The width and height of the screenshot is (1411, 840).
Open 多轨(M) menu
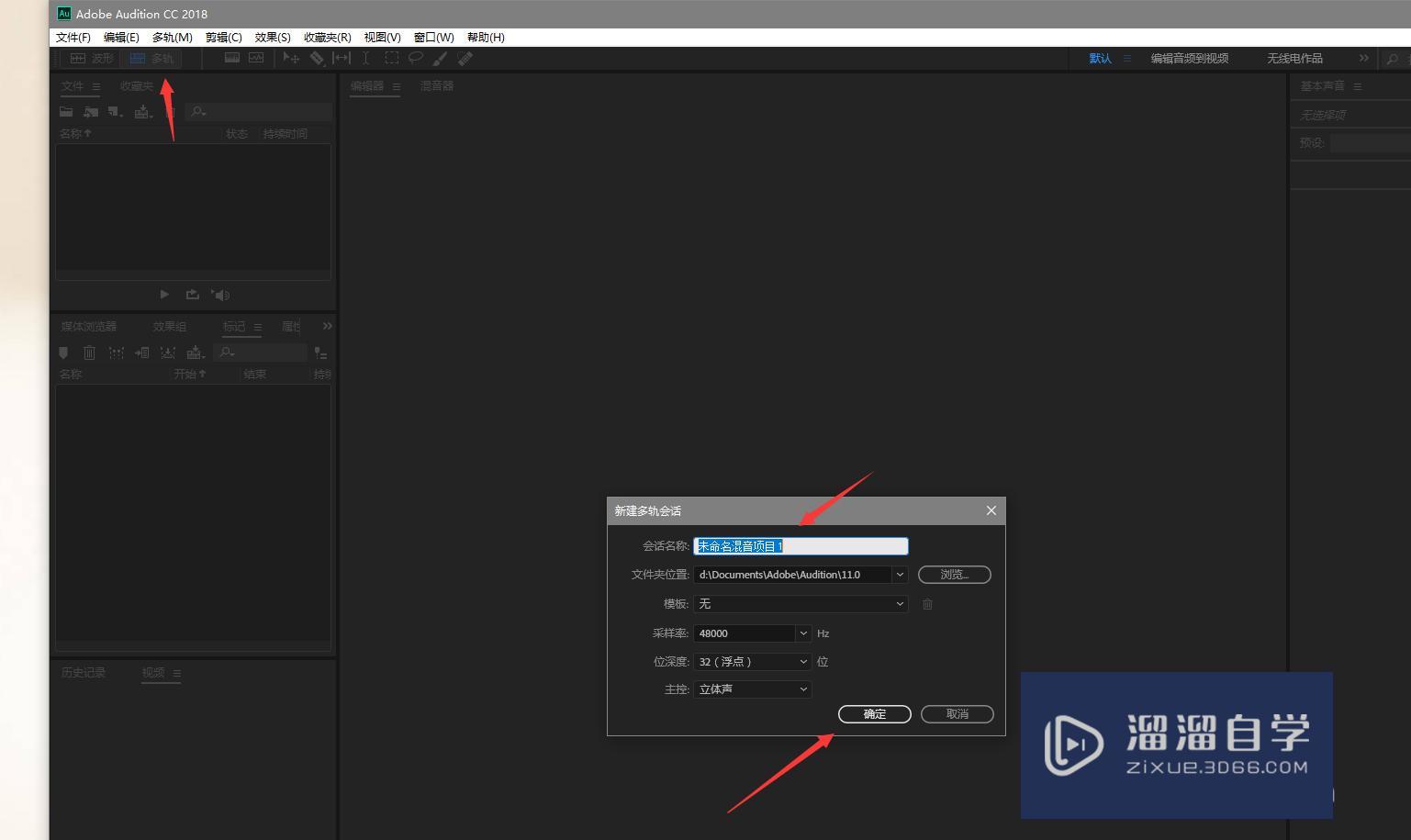pyautogui.click(x=173, y=38)
